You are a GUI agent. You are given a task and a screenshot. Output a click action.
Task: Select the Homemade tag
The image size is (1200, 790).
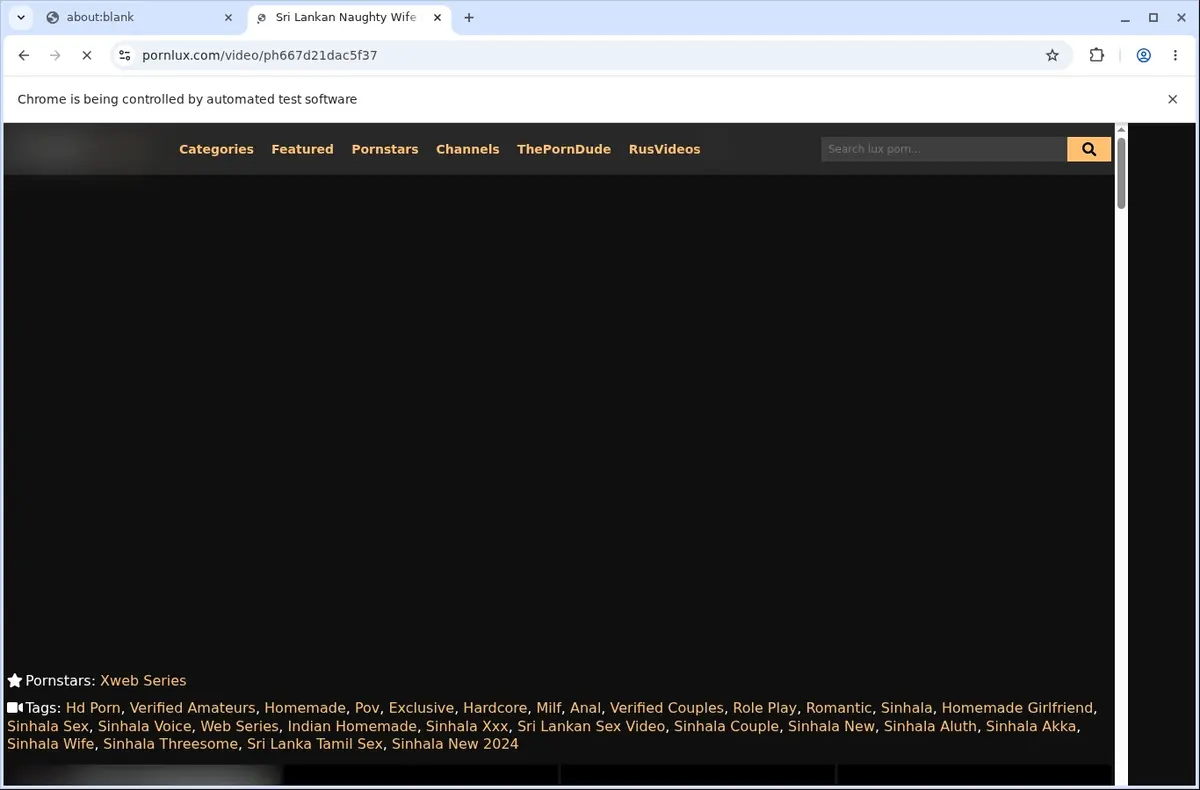click(x=305, y=708)
